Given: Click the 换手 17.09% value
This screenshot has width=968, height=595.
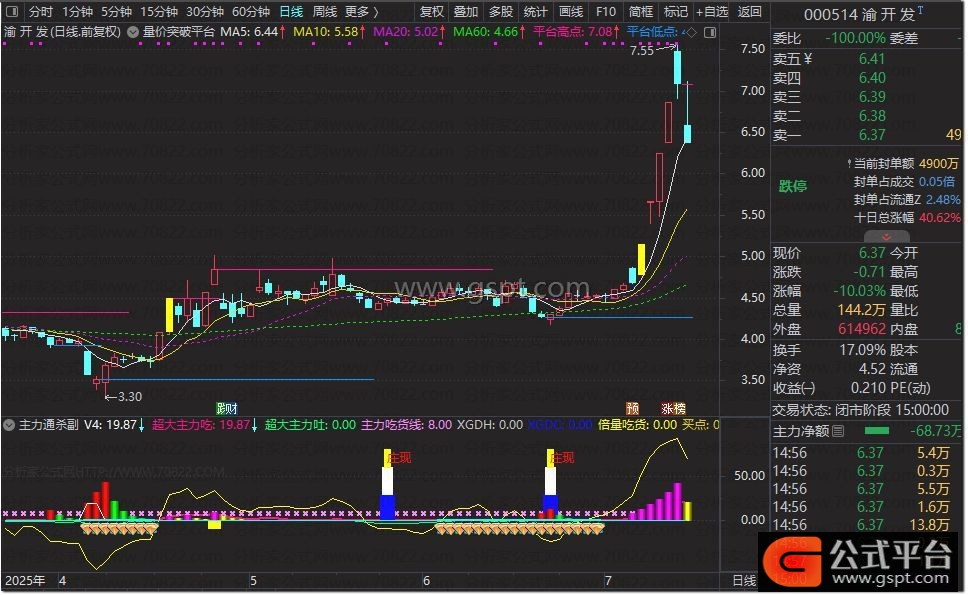Looking at the screenshot, I should [862, 350].
